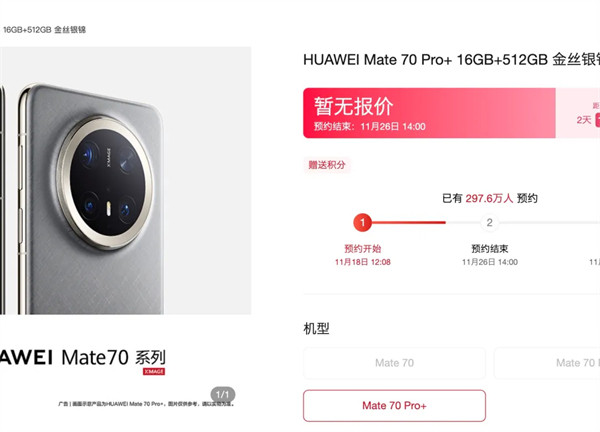600x432 pixels.
Task: Select the Mate 70 Pro+ model option
Action: point(394,406)
